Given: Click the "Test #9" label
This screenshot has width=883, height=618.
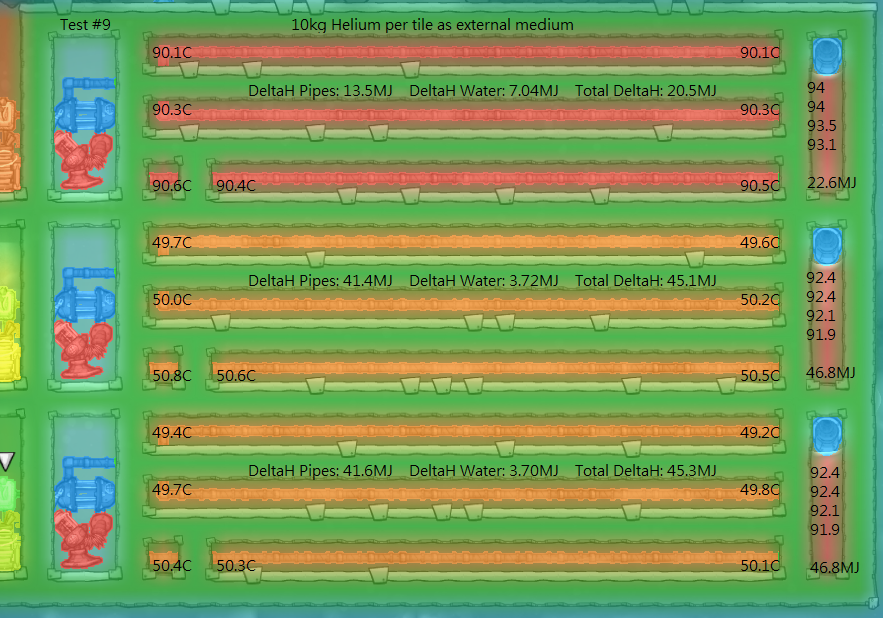Looking at the screenshot, I should pos(85,24).
